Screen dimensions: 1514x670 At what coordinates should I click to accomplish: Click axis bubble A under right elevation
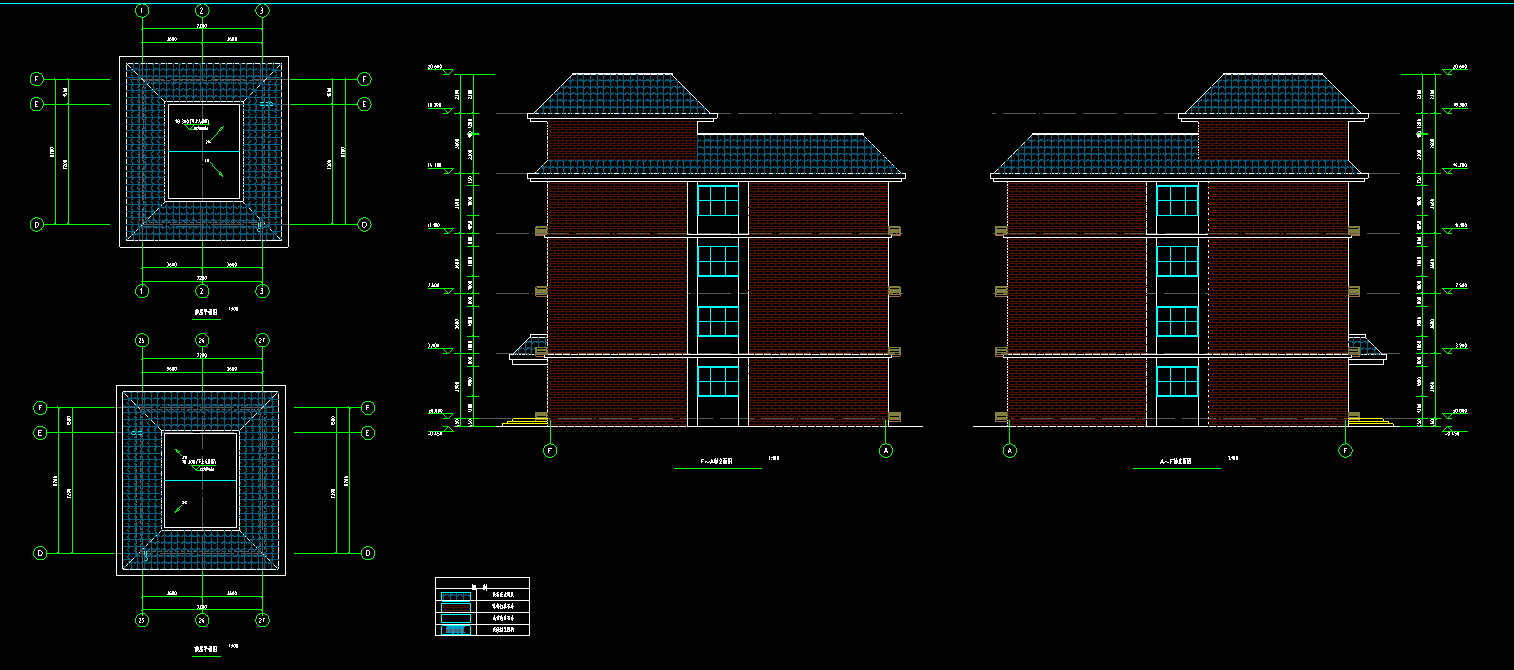coord(1010,451)
